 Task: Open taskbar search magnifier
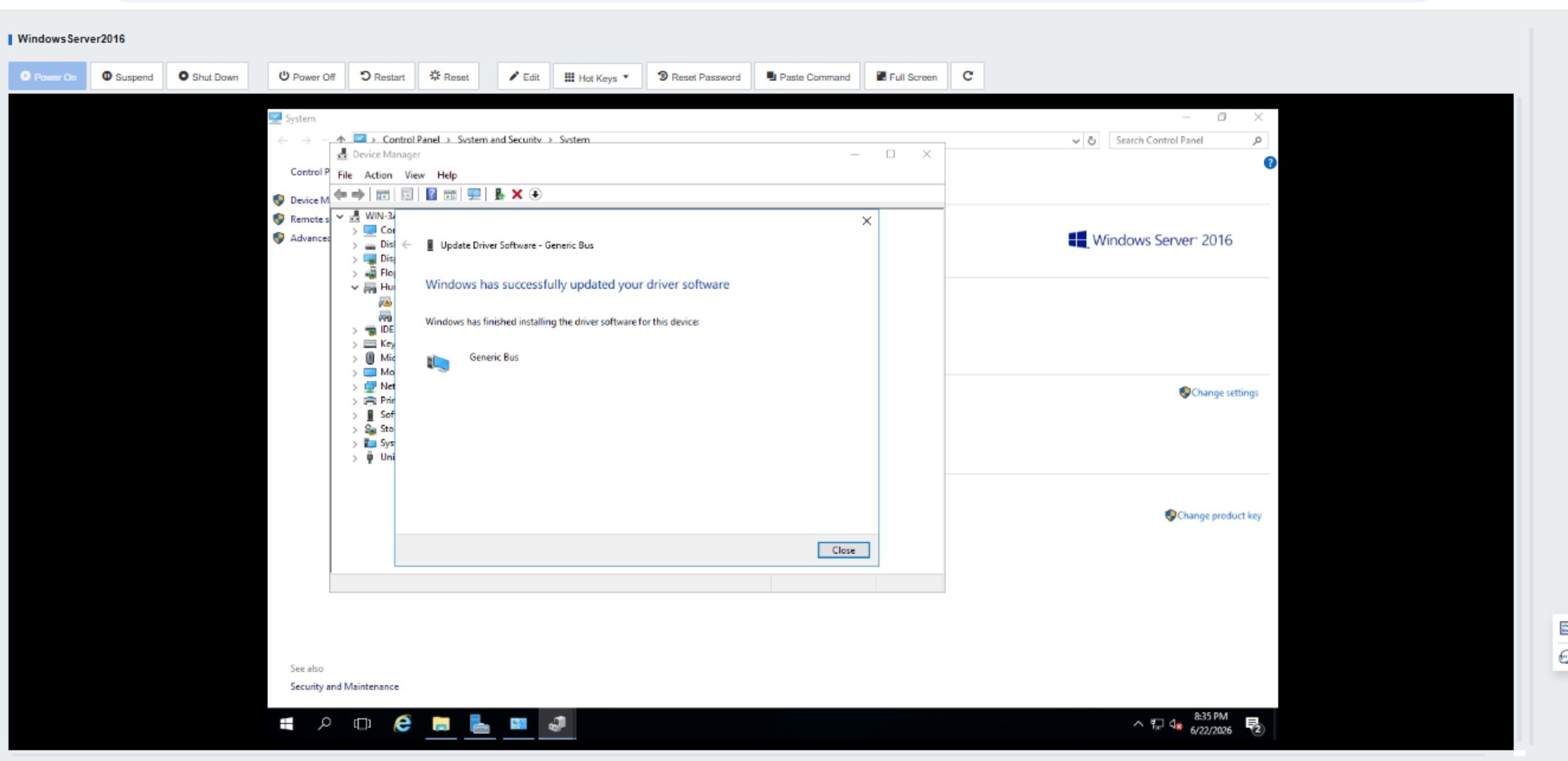point(324,724)
